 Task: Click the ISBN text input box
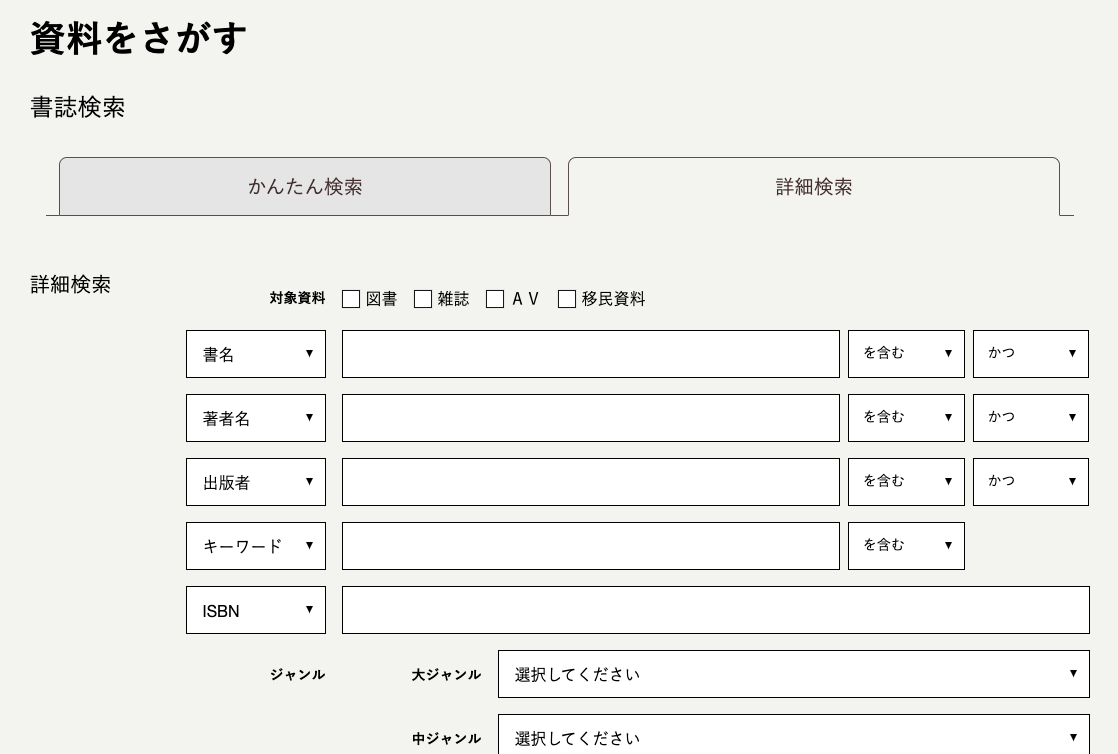click(716, 610)
